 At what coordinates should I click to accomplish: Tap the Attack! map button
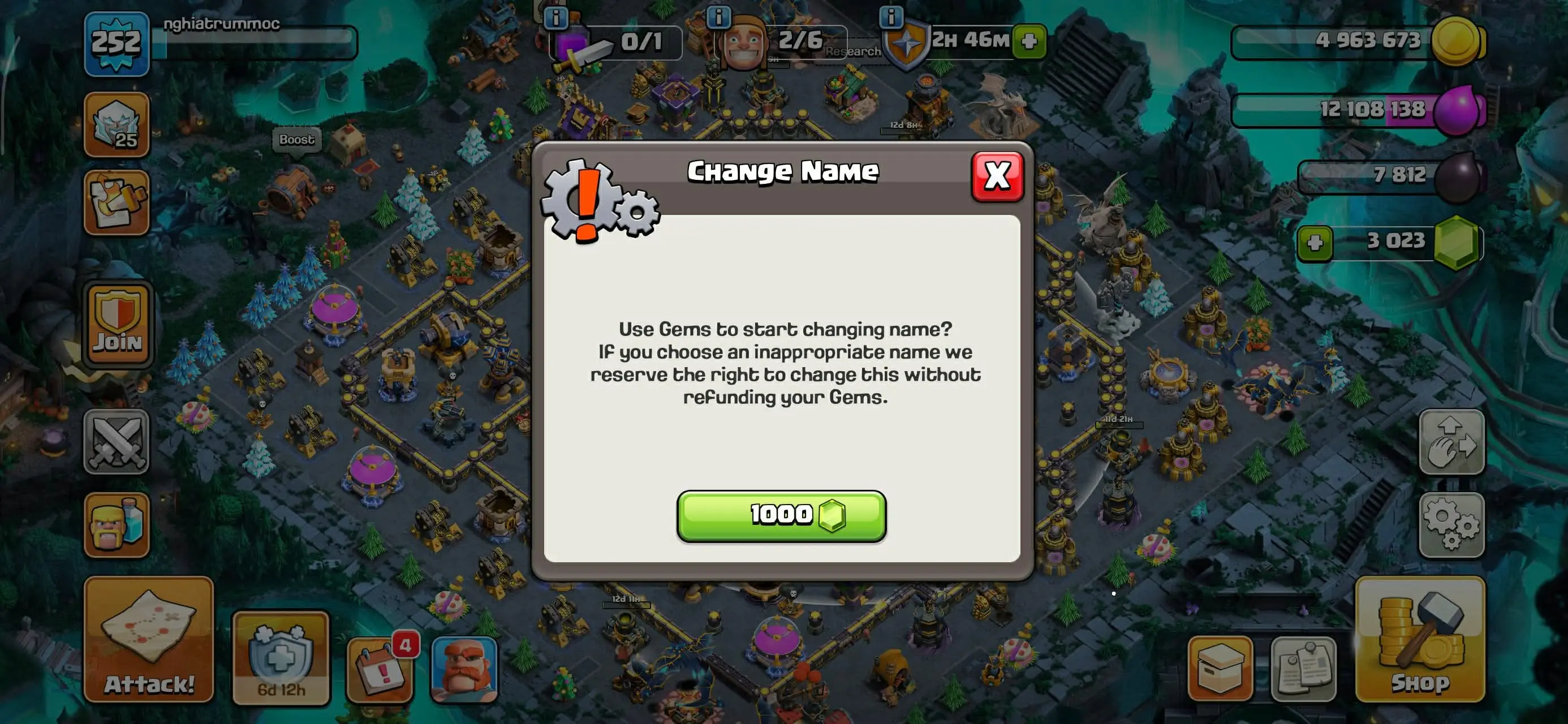149,639
